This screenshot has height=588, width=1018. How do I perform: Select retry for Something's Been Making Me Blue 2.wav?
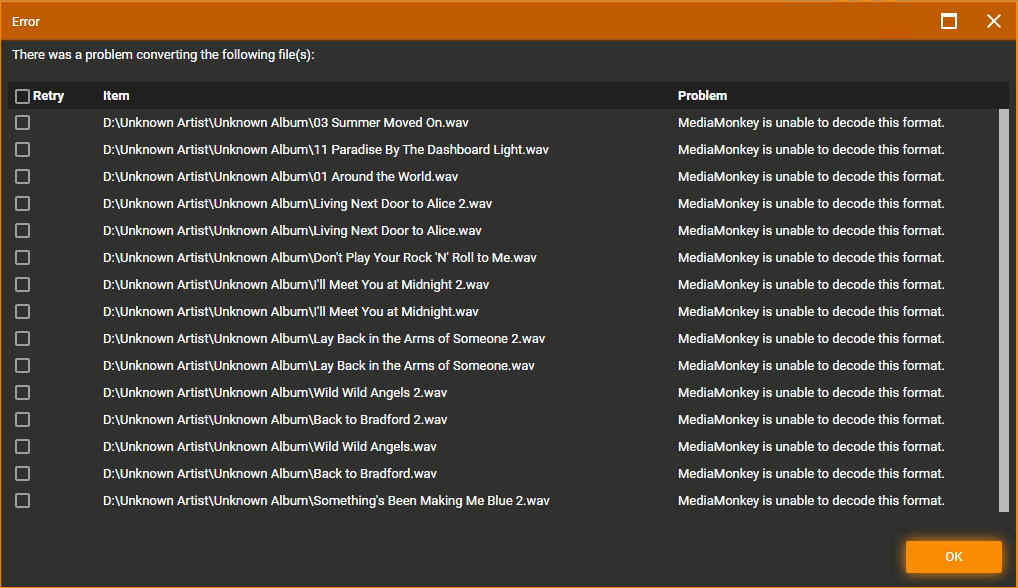pyautogui.click(x=22, y=501)
